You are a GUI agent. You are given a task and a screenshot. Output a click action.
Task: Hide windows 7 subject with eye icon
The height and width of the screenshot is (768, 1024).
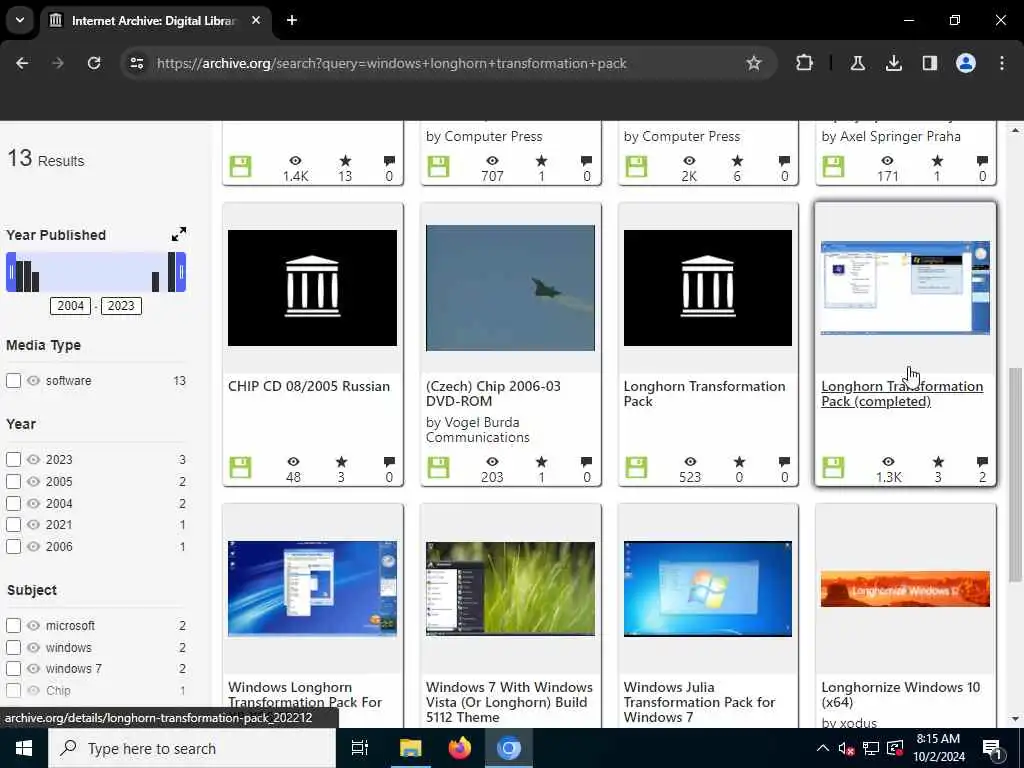pos(33,669)
